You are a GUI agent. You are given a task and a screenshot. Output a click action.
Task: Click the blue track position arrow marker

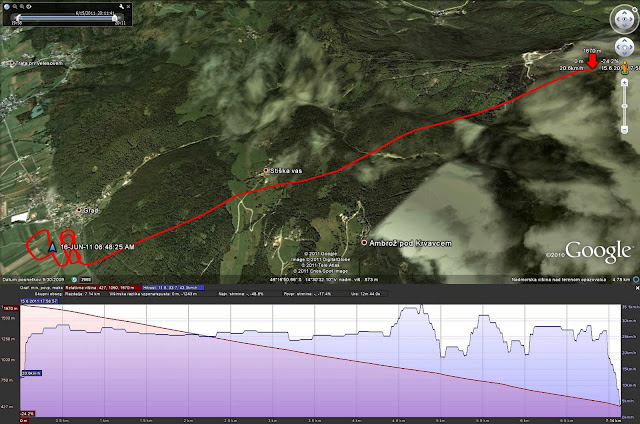[52, 247]
